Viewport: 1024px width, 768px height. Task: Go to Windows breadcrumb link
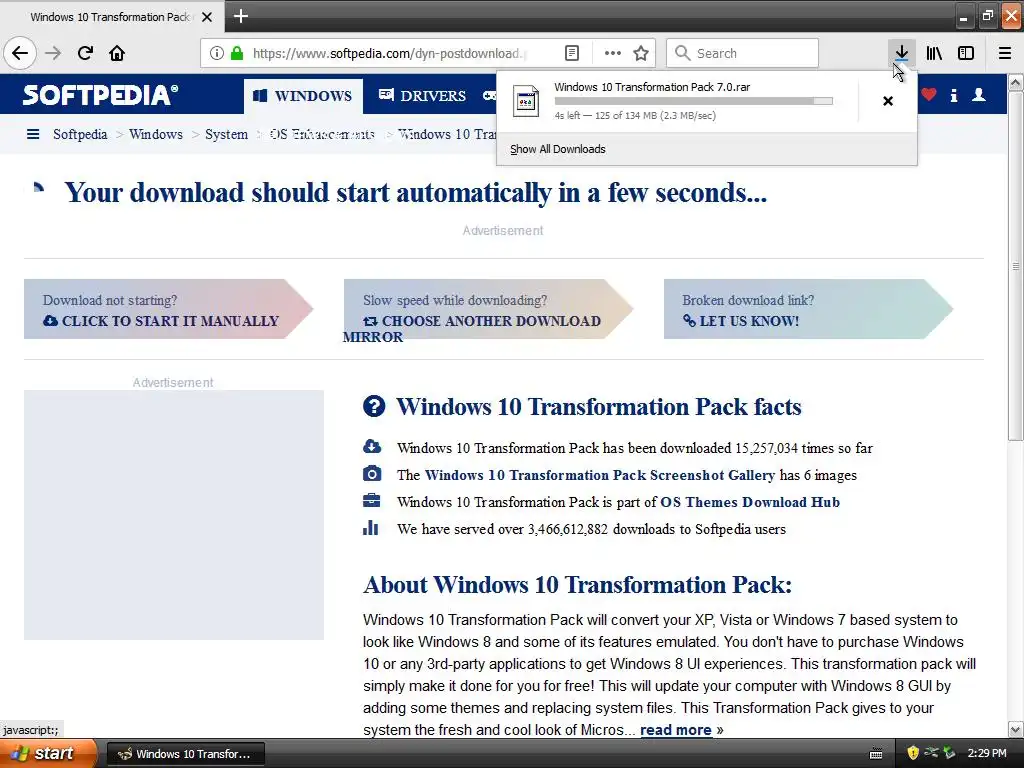(x=155, y=134)
